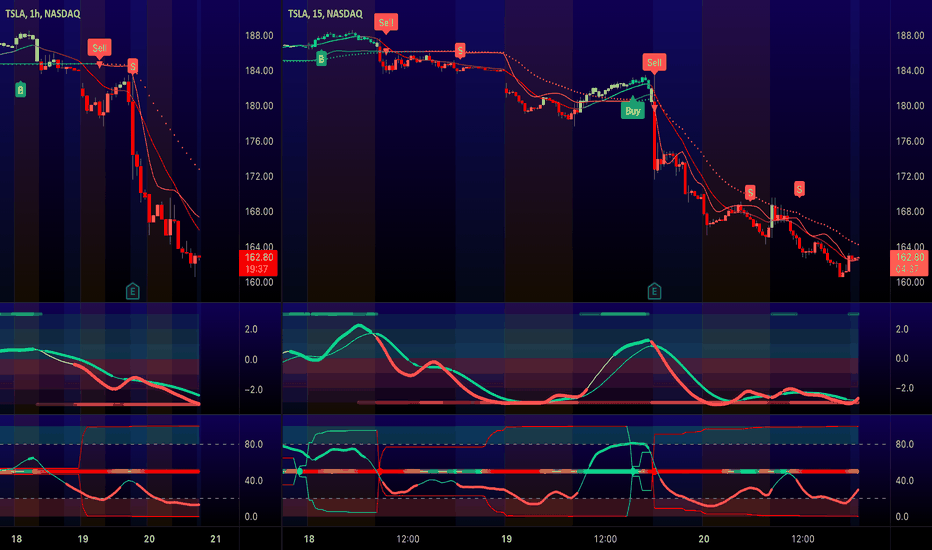
Task: Click the green B marker on the 15-minute chart
Action: coord(321,58)
